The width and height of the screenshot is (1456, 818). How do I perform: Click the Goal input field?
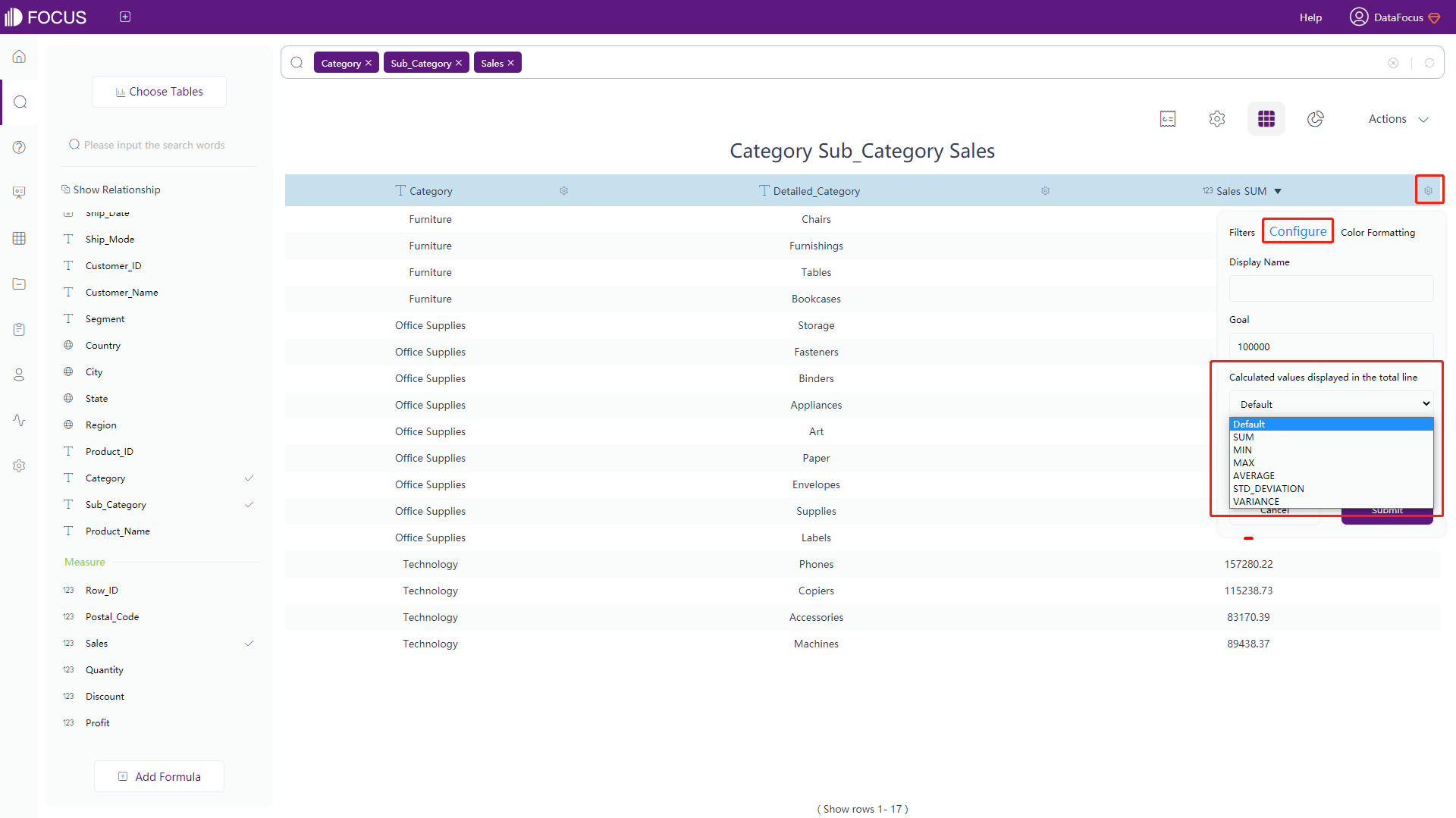(x=1331, y=346)
